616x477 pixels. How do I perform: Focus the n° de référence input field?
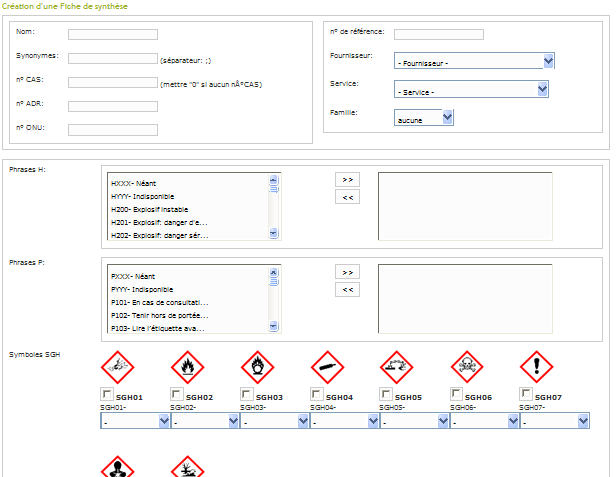pos(439,35)
